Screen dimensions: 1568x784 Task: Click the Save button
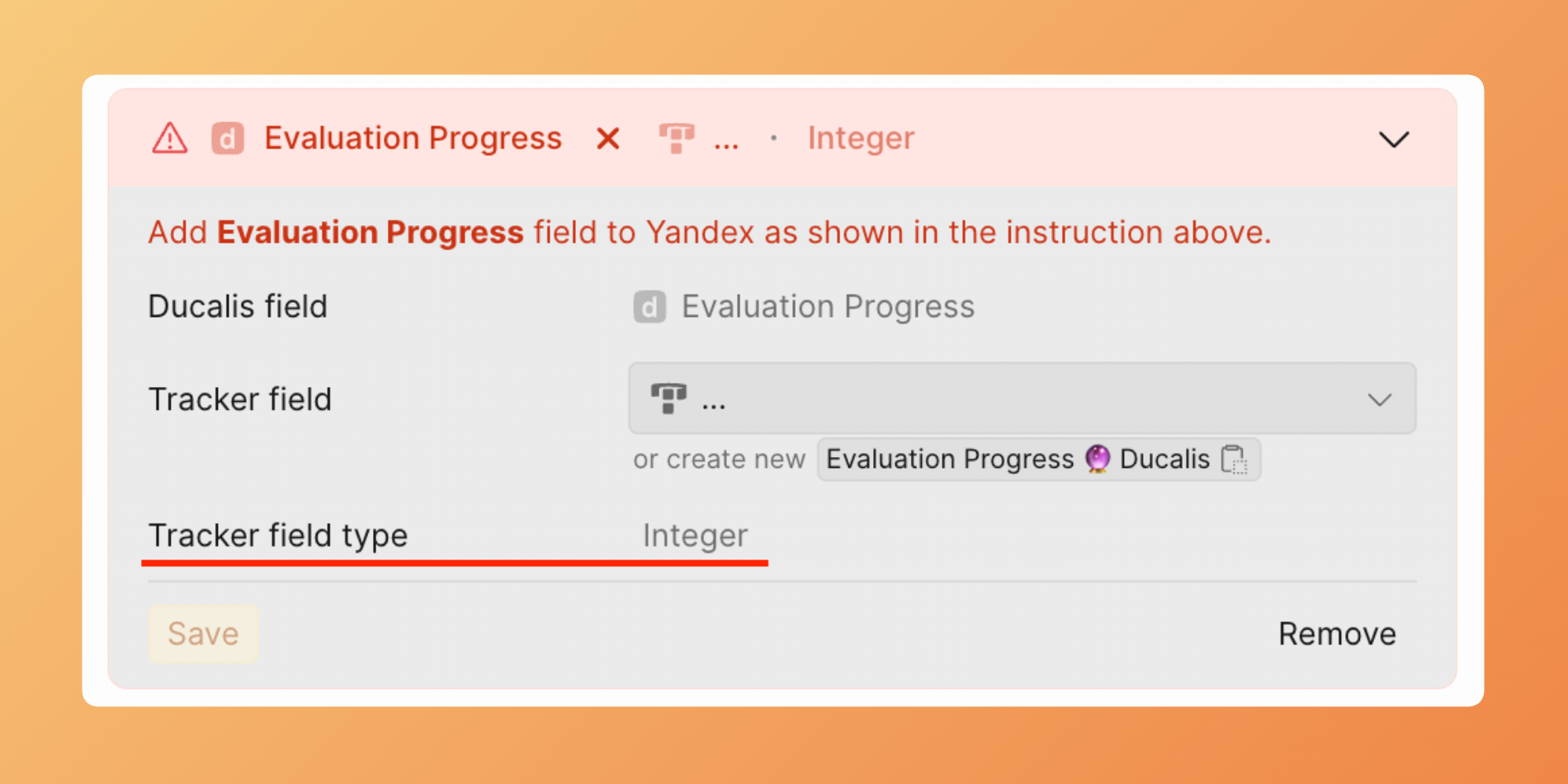tap(203, 634)
